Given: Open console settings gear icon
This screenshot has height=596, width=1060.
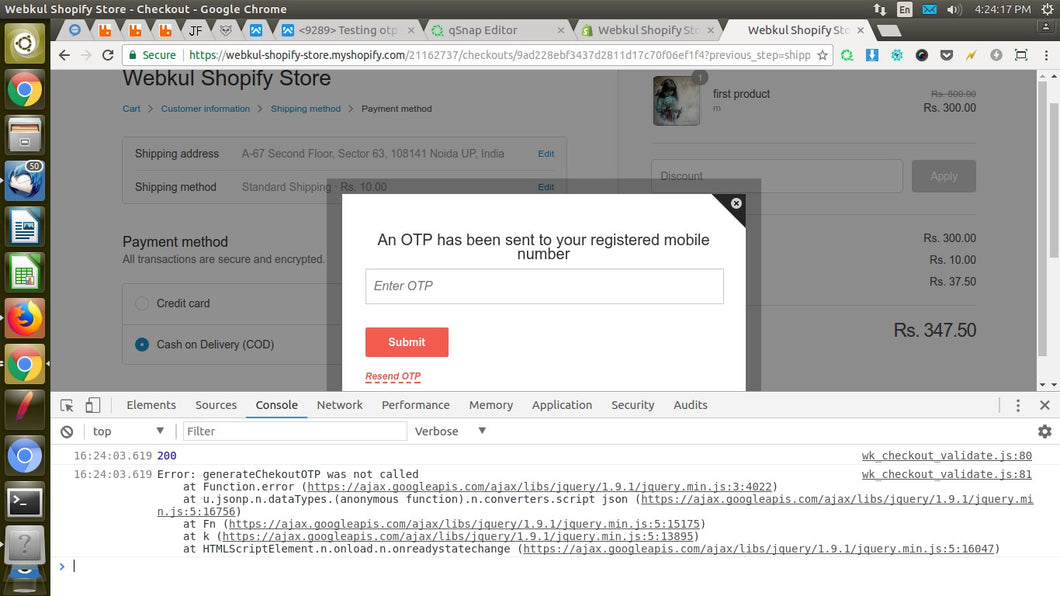Looking at the screenshot, I should pos(1044,432).
